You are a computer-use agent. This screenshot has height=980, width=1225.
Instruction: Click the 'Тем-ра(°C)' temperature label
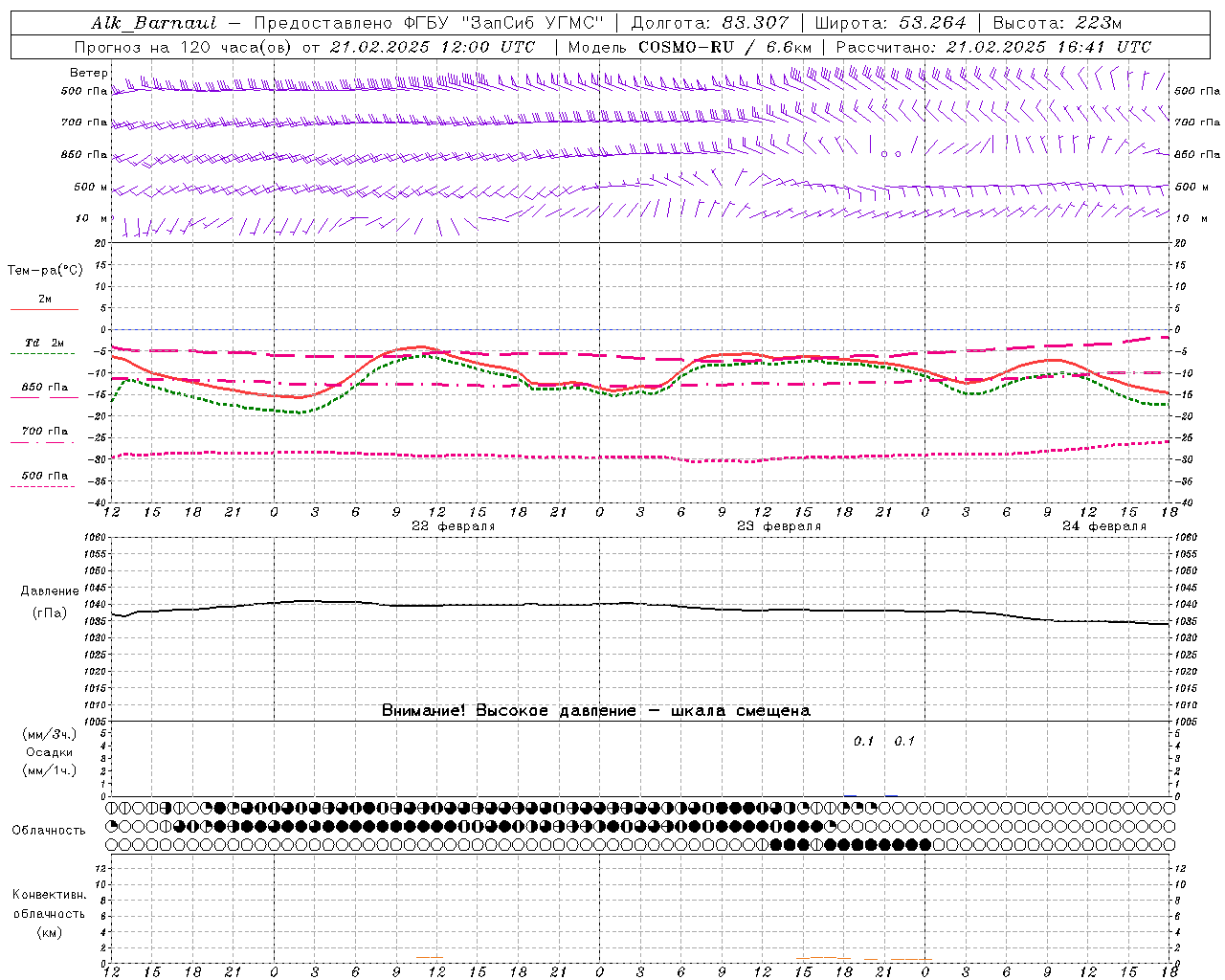[45, 271]
